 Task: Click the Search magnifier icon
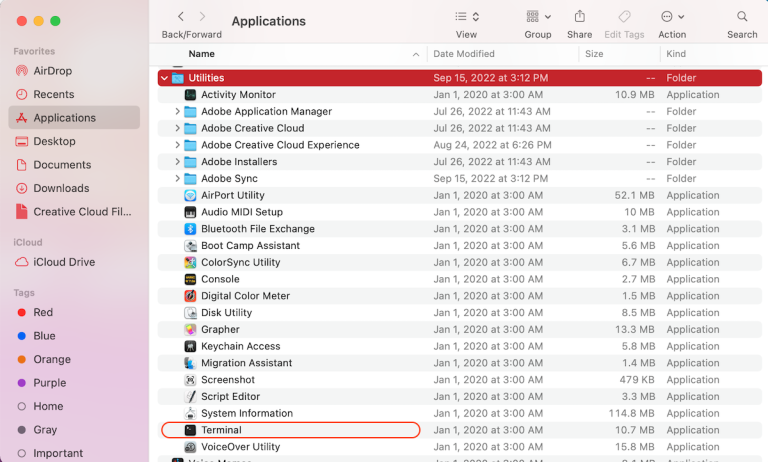tap(742, 17)
